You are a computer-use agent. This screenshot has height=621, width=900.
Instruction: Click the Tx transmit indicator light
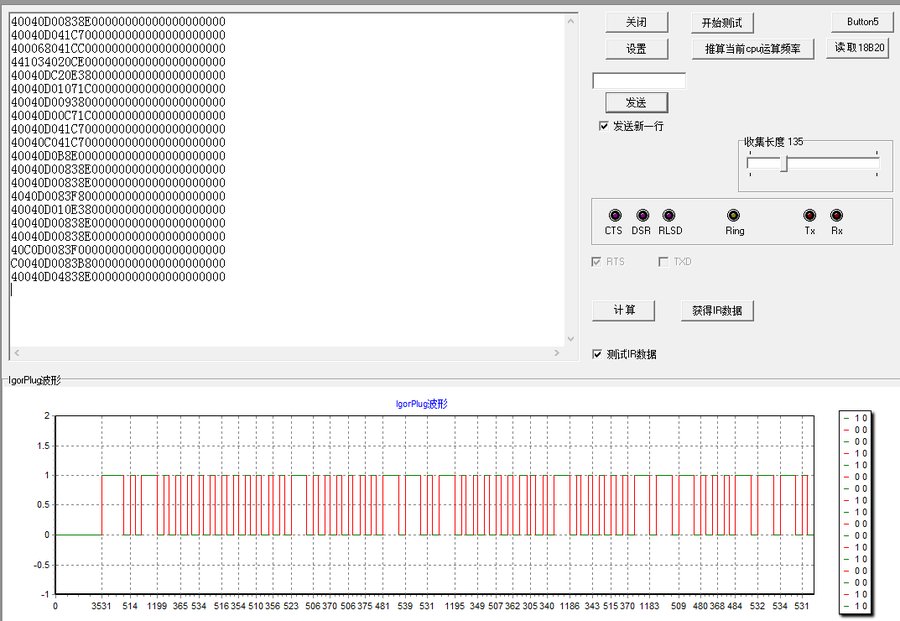(x=808, y=214)
